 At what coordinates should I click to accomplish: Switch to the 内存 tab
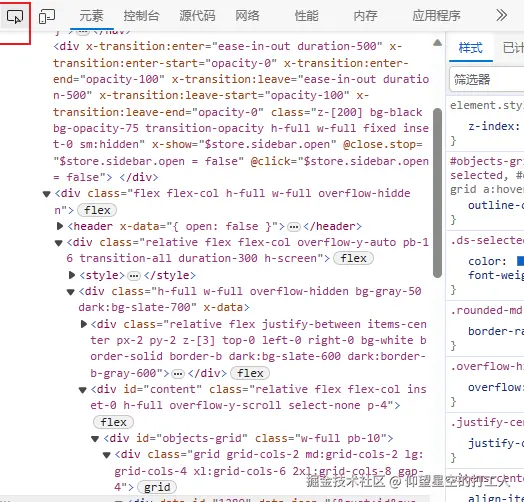coord(365,16)
